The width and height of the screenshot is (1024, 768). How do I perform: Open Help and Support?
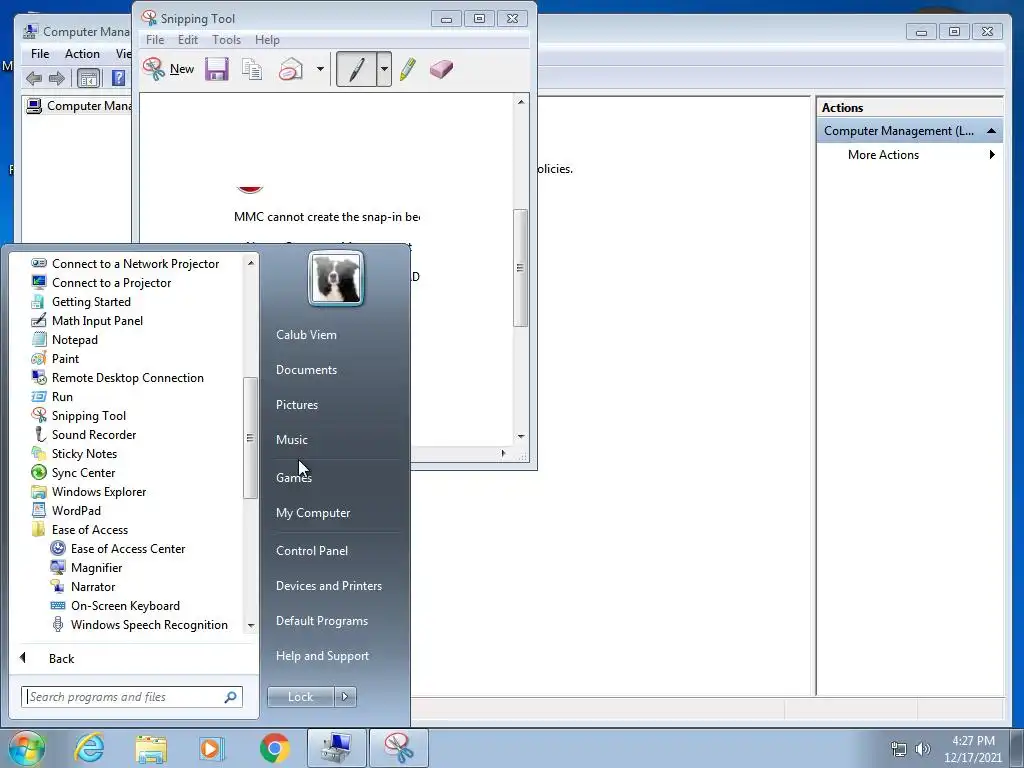pos(322,656)
